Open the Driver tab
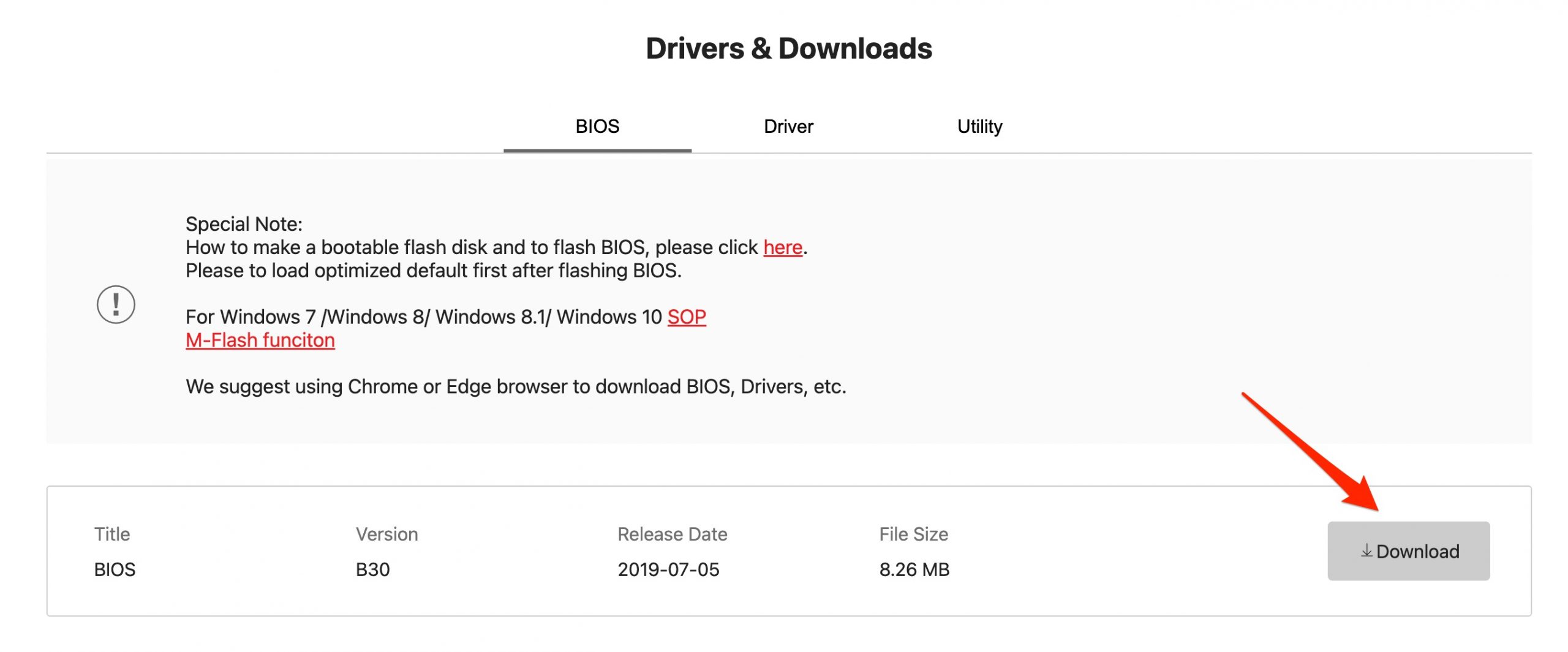 click(788, 126)
